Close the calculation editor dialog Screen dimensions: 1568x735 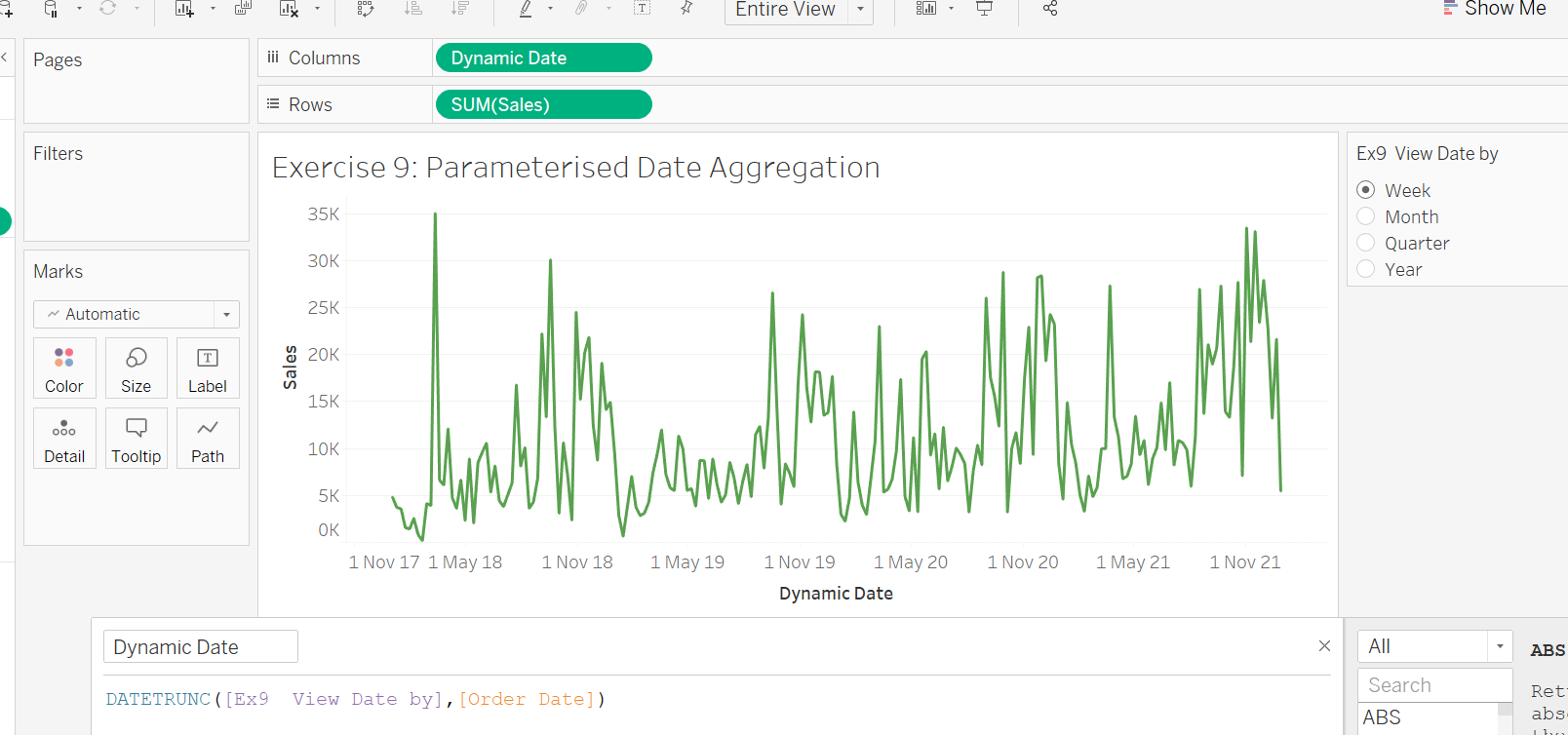(1324, 645)
